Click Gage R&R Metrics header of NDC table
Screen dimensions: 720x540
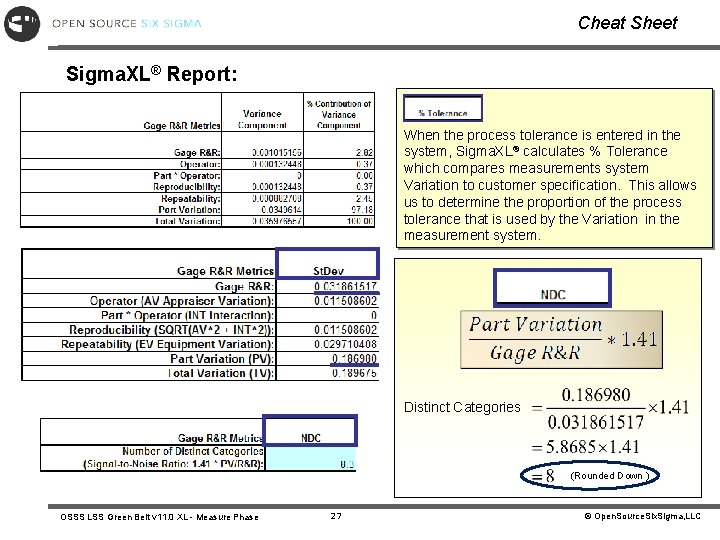tap(220, 438)
